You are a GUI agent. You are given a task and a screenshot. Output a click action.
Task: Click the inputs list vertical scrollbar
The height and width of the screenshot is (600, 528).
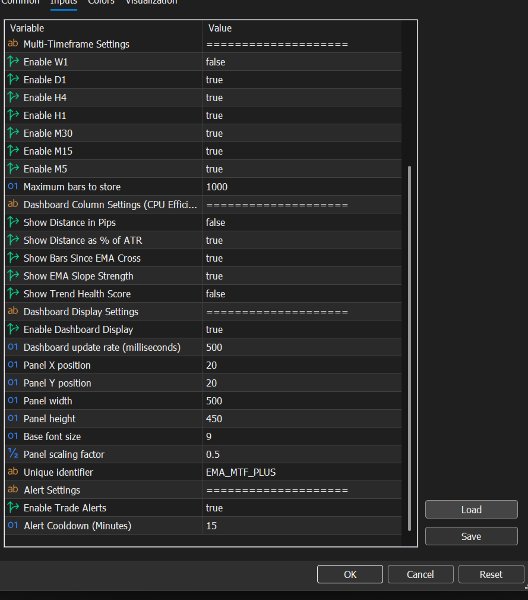409,348
